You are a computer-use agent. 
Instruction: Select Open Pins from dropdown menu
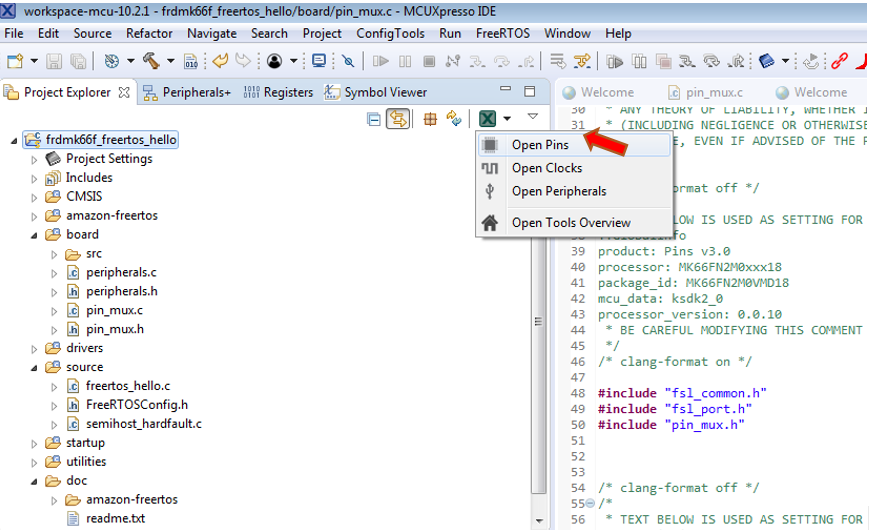[574, 145]
